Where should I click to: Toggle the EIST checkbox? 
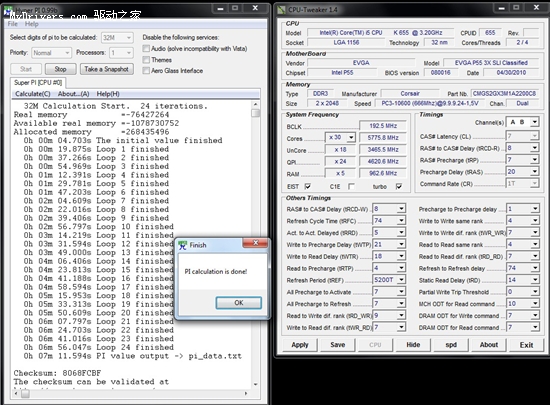pyautogui.click(x=308, y=186)
